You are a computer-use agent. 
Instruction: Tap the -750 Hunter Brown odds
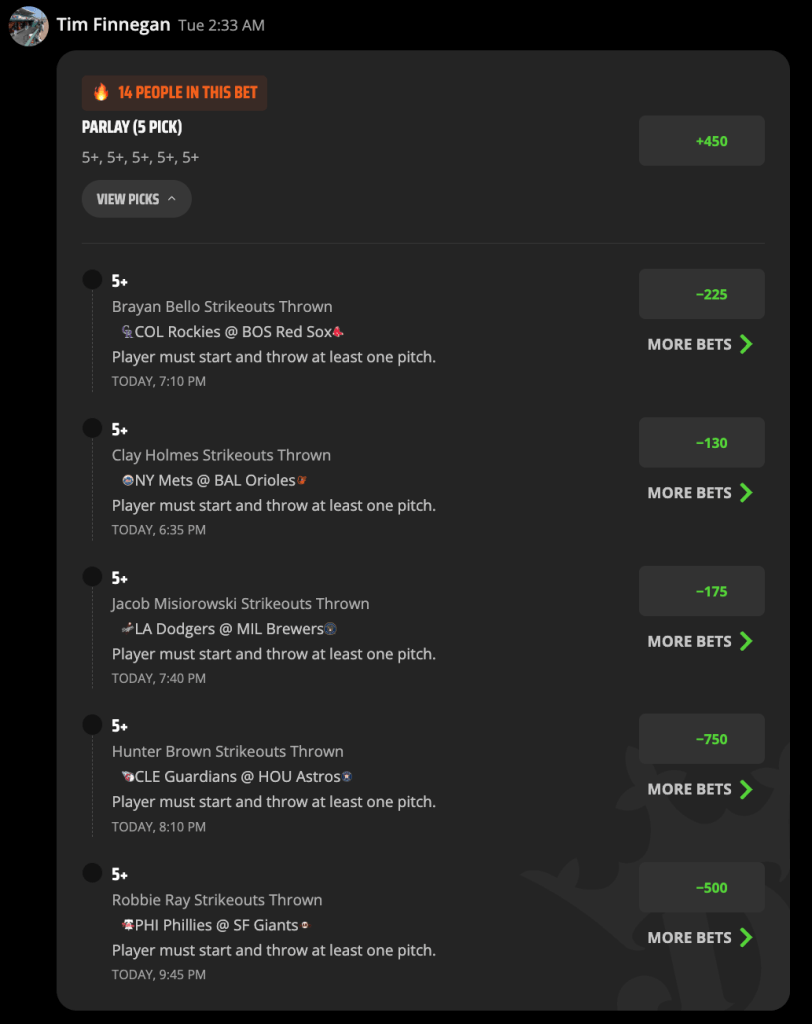click(702, 739)
